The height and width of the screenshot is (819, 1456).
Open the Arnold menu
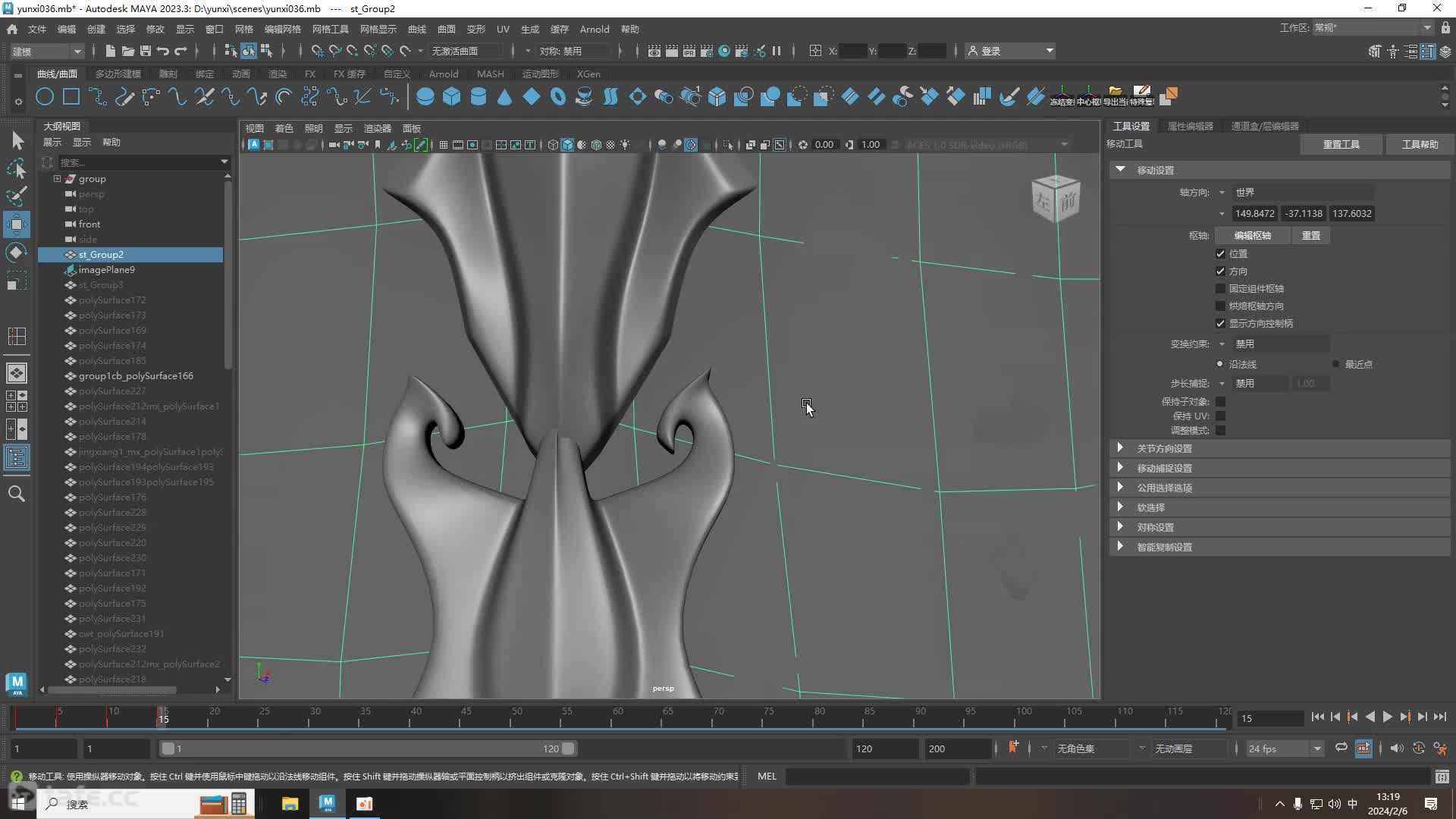pos(595,29)
